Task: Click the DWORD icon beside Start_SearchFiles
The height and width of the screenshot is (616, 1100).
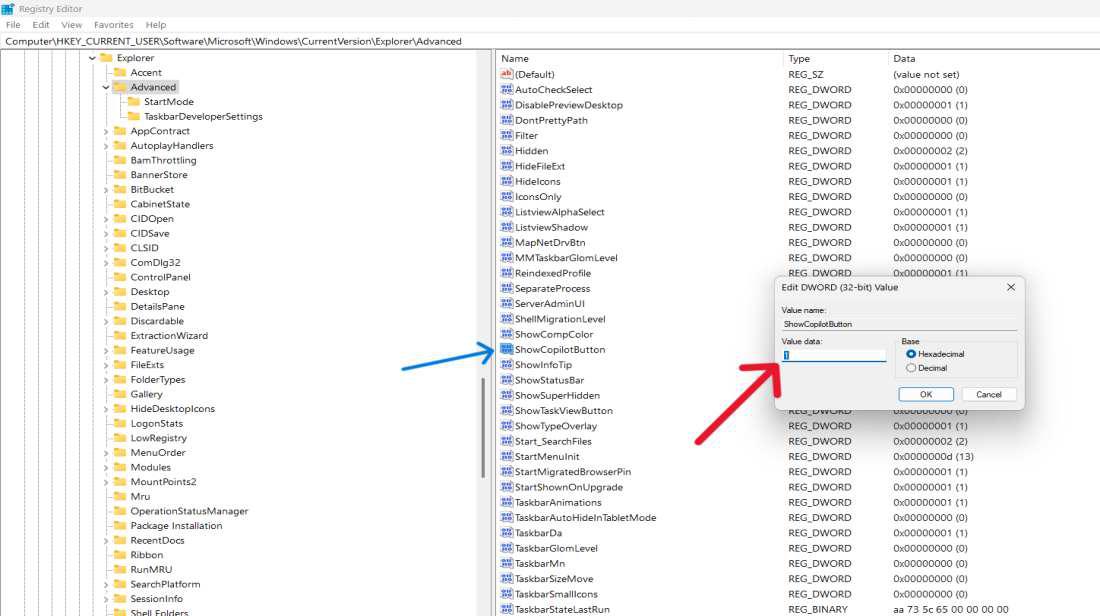Action: pyautogui.click(x=507, y=441)
